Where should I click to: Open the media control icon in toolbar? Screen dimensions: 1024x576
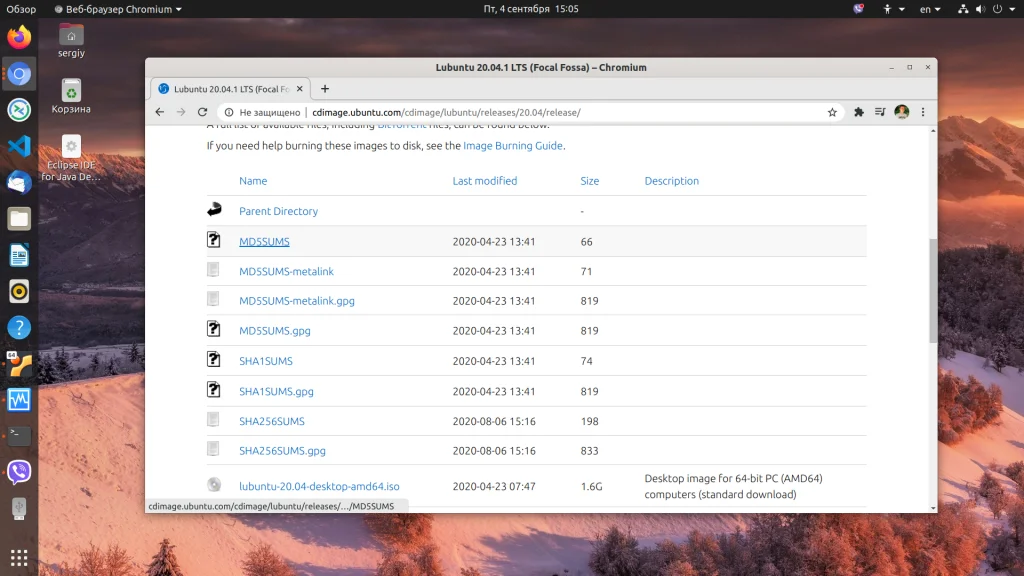[x=880, y=112]
